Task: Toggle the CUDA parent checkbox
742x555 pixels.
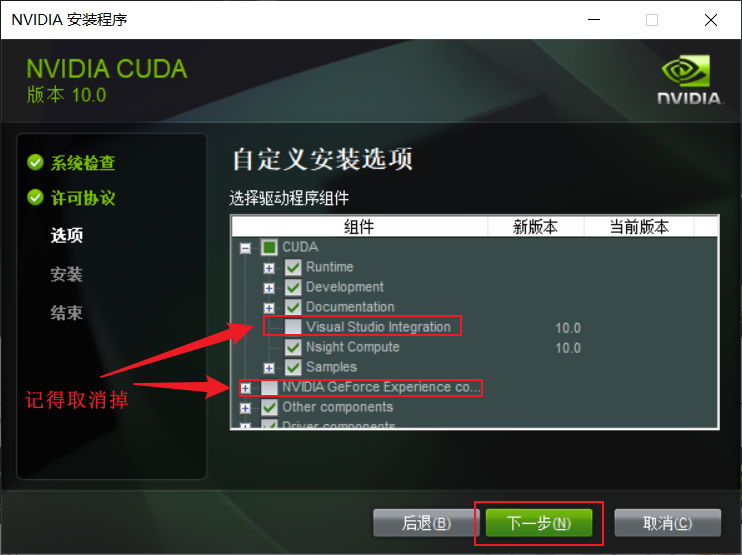Action: click(269, 247)
